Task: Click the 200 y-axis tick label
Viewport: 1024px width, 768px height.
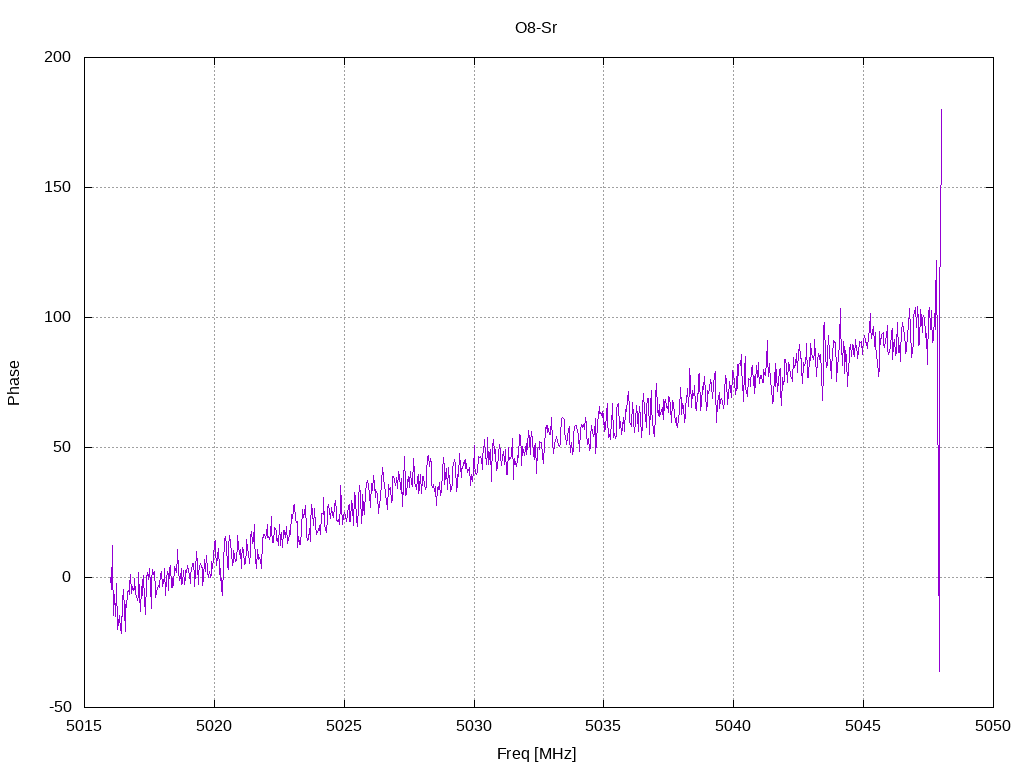Action: (57, 57)
